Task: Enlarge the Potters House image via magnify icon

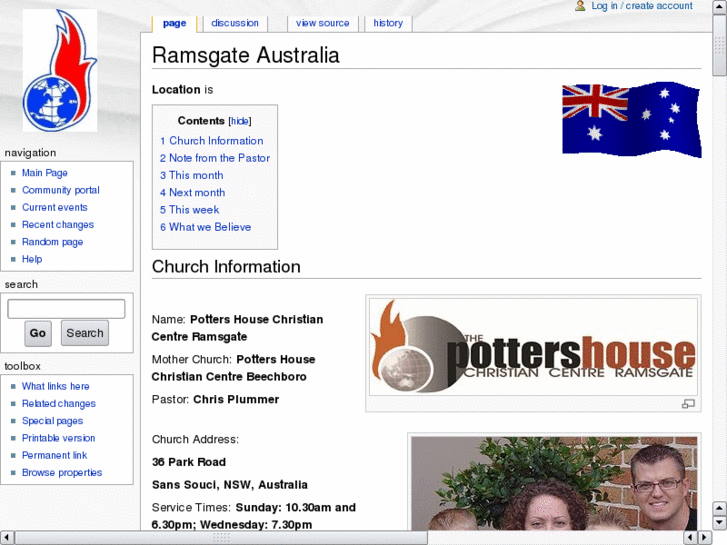Action: click(x=688, y=404)
